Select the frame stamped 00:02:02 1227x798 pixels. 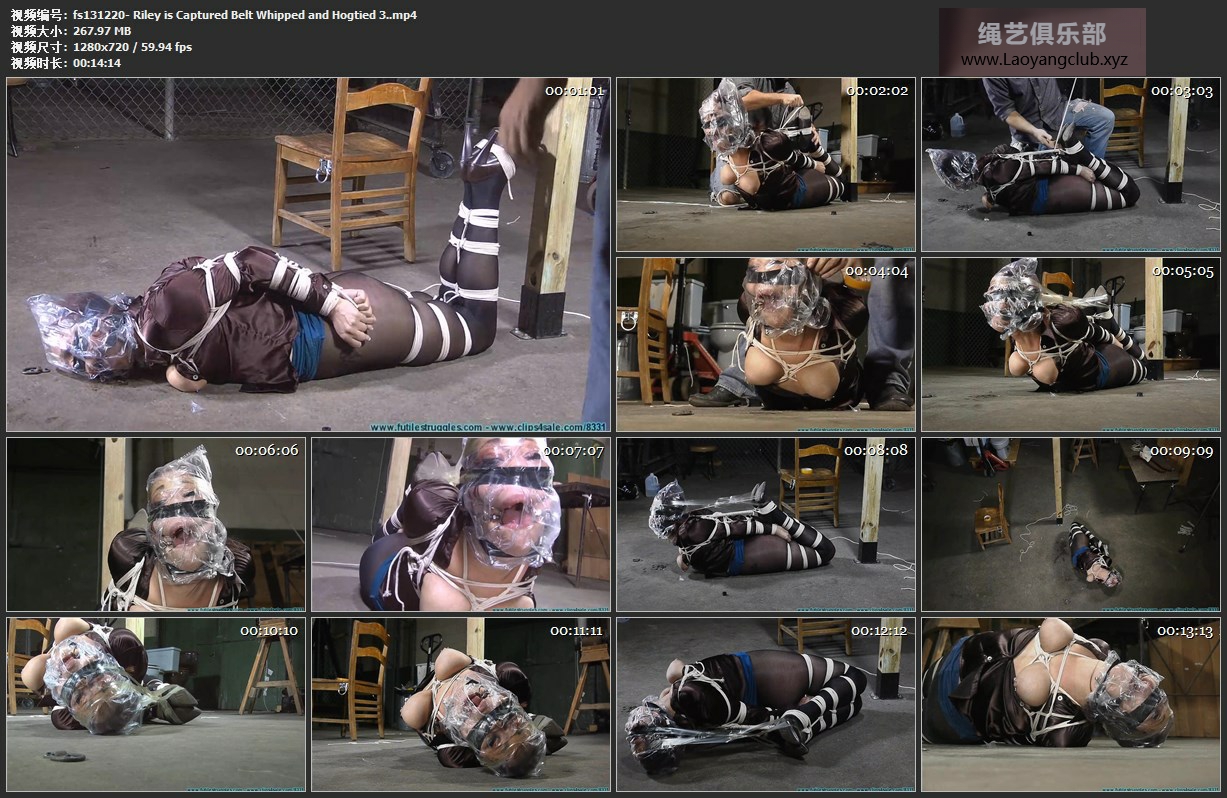(765, 165)
